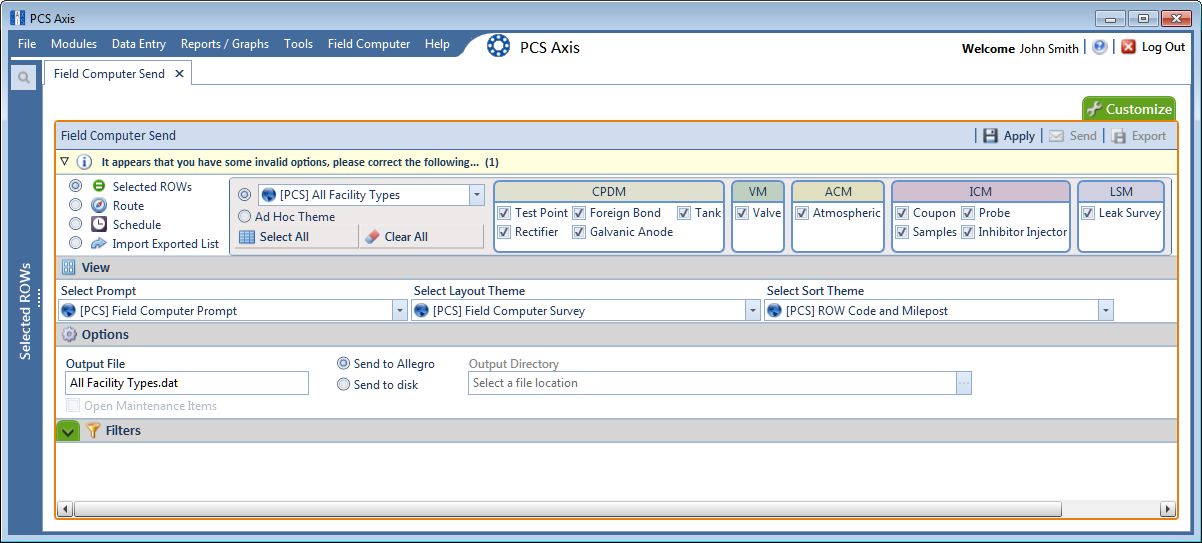
Task: Toggle the Leak Survey checkbox
Action: (1088, 213)
